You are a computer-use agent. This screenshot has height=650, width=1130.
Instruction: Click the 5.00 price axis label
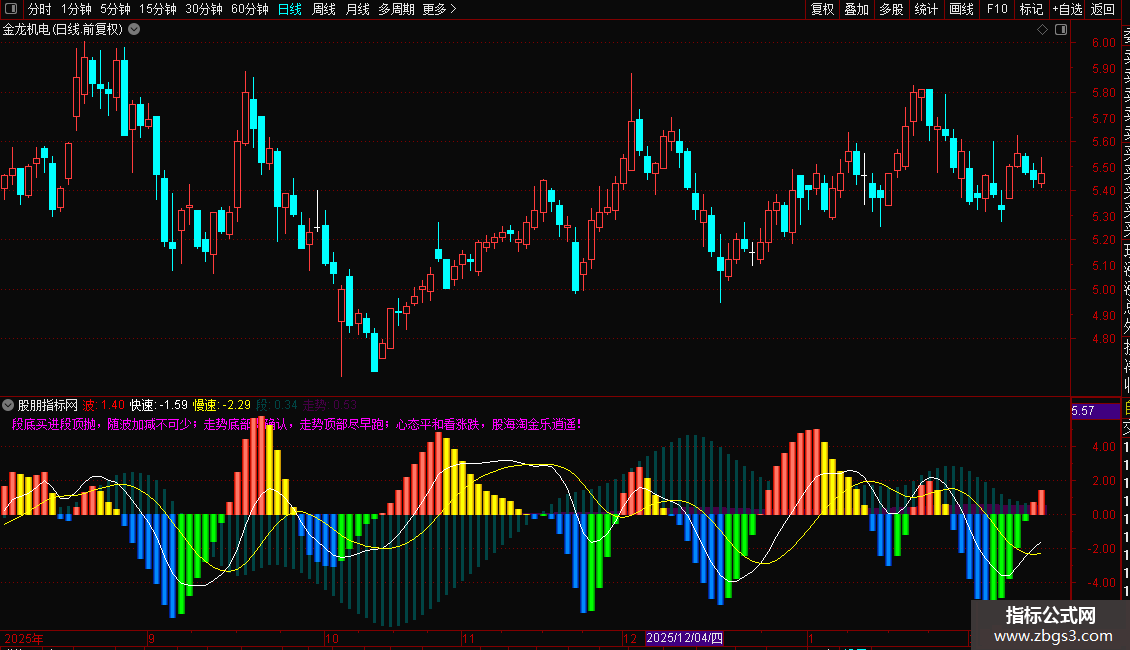click(x=1103, y=290)
